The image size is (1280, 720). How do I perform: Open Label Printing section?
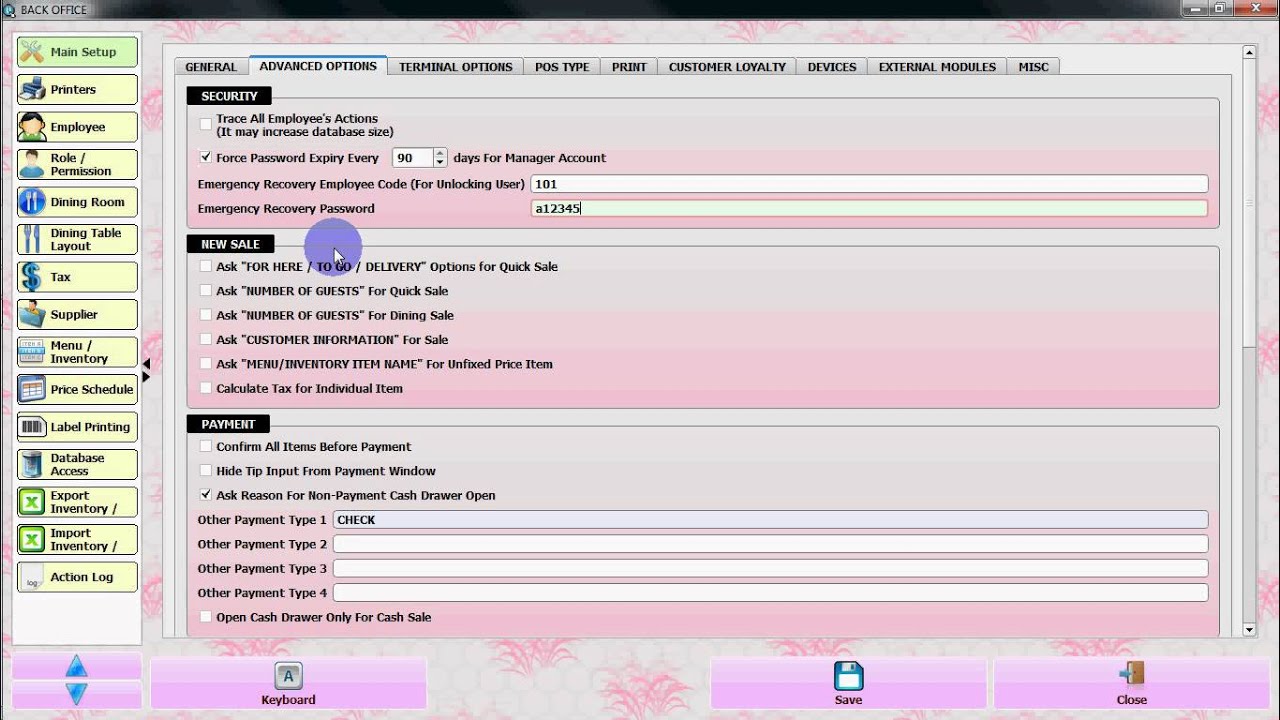[77, 427]
